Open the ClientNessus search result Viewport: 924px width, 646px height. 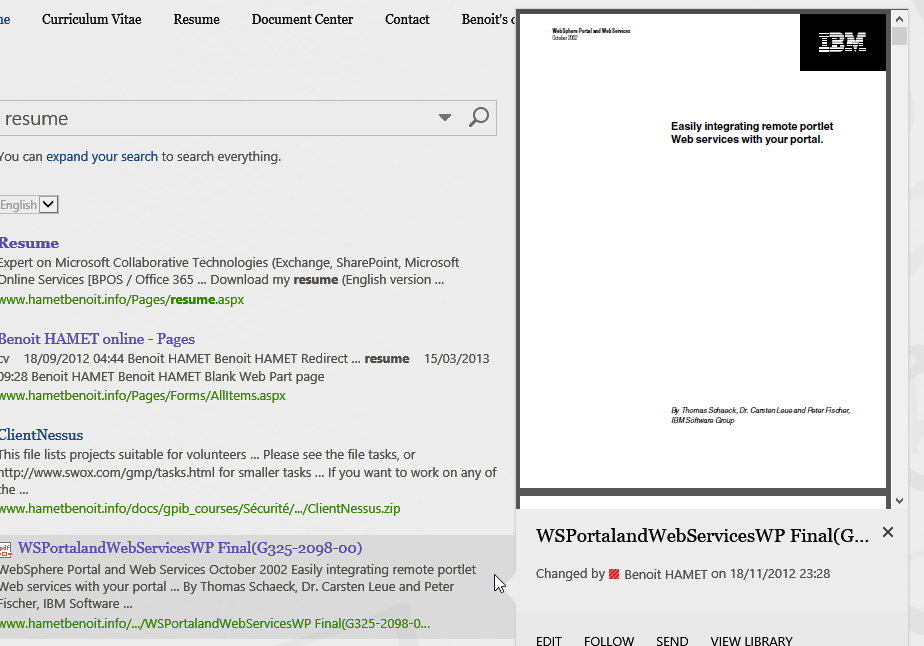(41, 435)
